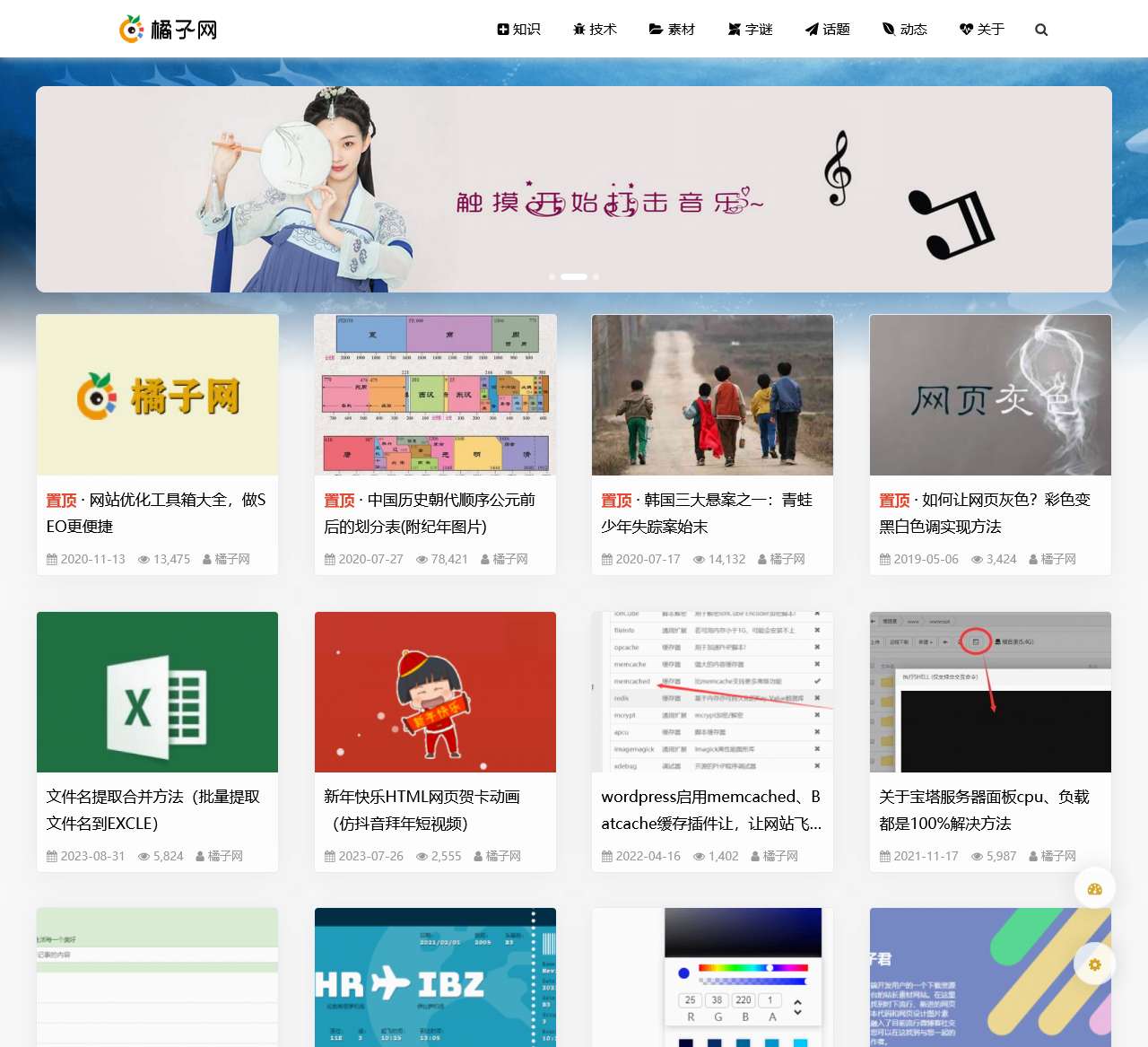This screenshot has width=1148, height=1047.
Task: Open the green spreadsheet thumbnail
Action: click(157, 977)
